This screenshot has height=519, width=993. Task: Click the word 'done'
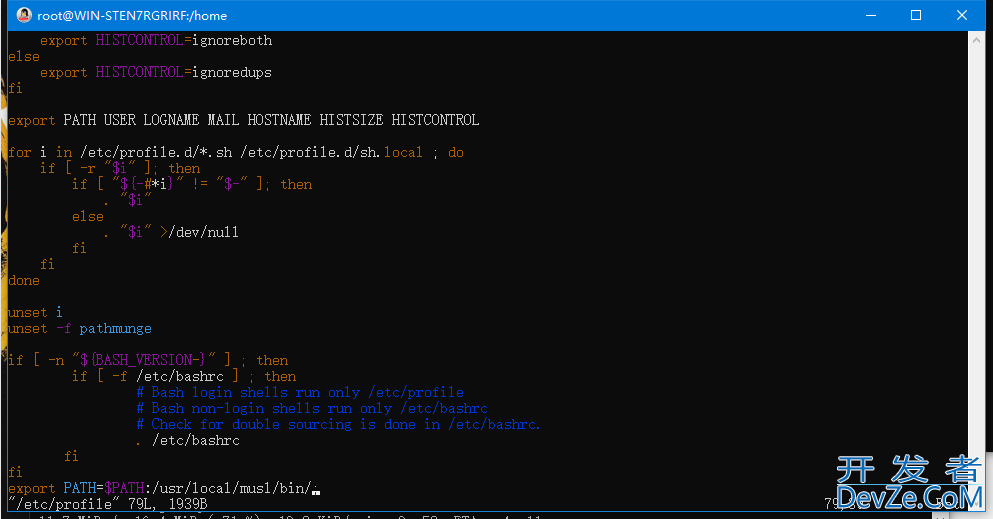pyautogui.click(x=24, y=280)
